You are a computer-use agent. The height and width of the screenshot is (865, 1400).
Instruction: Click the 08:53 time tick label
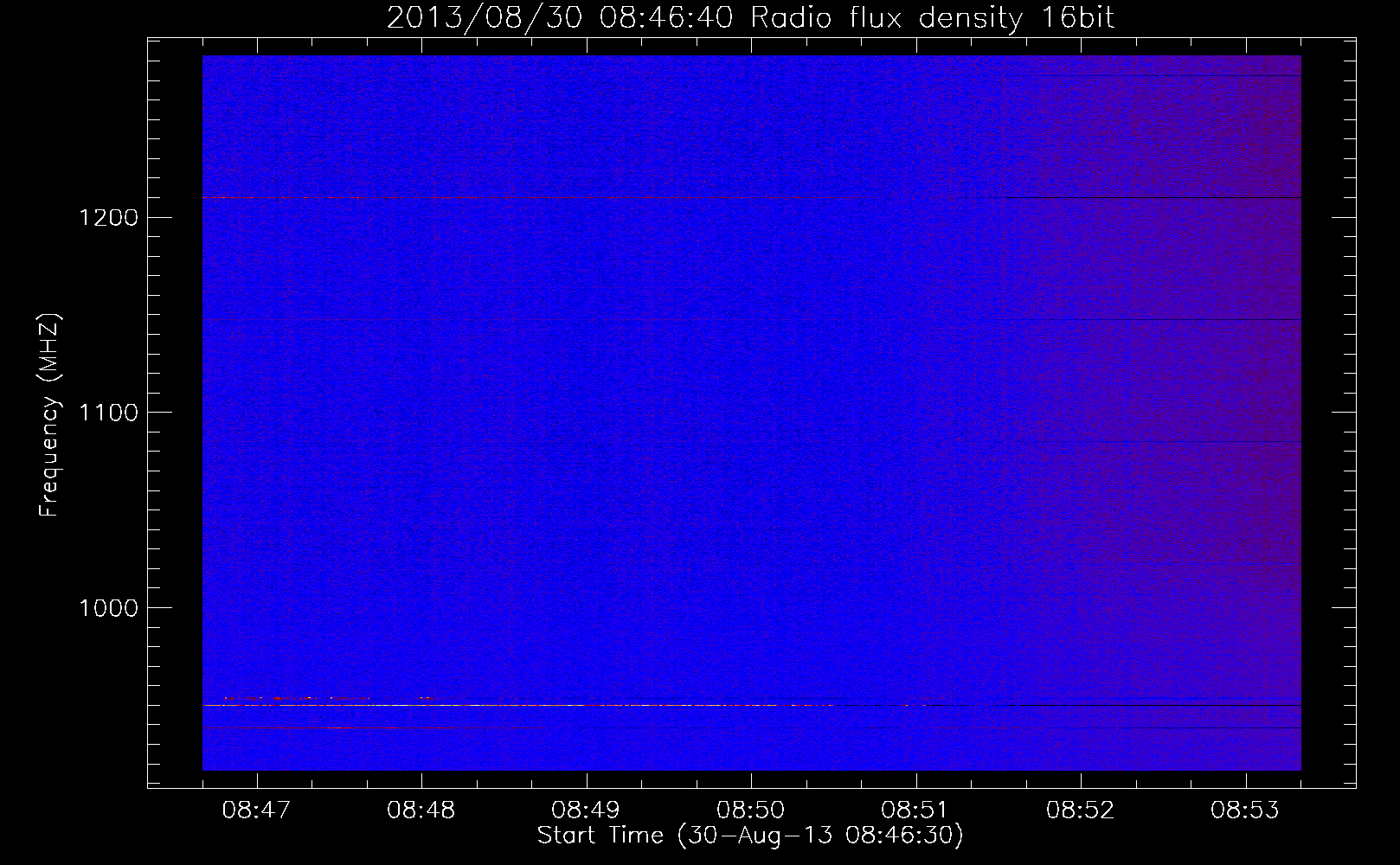pyautogui.click(x=1245, y=811)
